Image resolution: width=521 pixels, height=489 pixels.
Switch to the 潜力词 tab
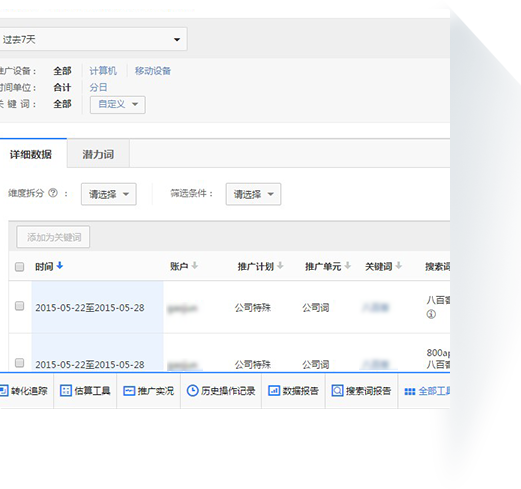point(98,154)
